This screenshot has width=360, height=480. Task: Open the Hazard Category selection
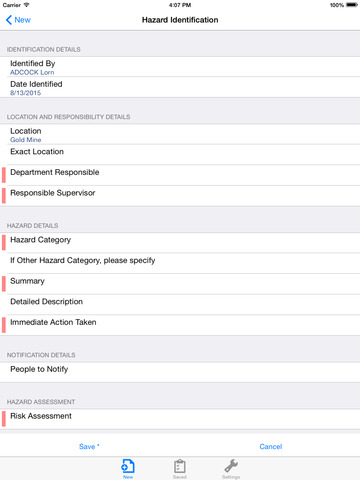180,243
